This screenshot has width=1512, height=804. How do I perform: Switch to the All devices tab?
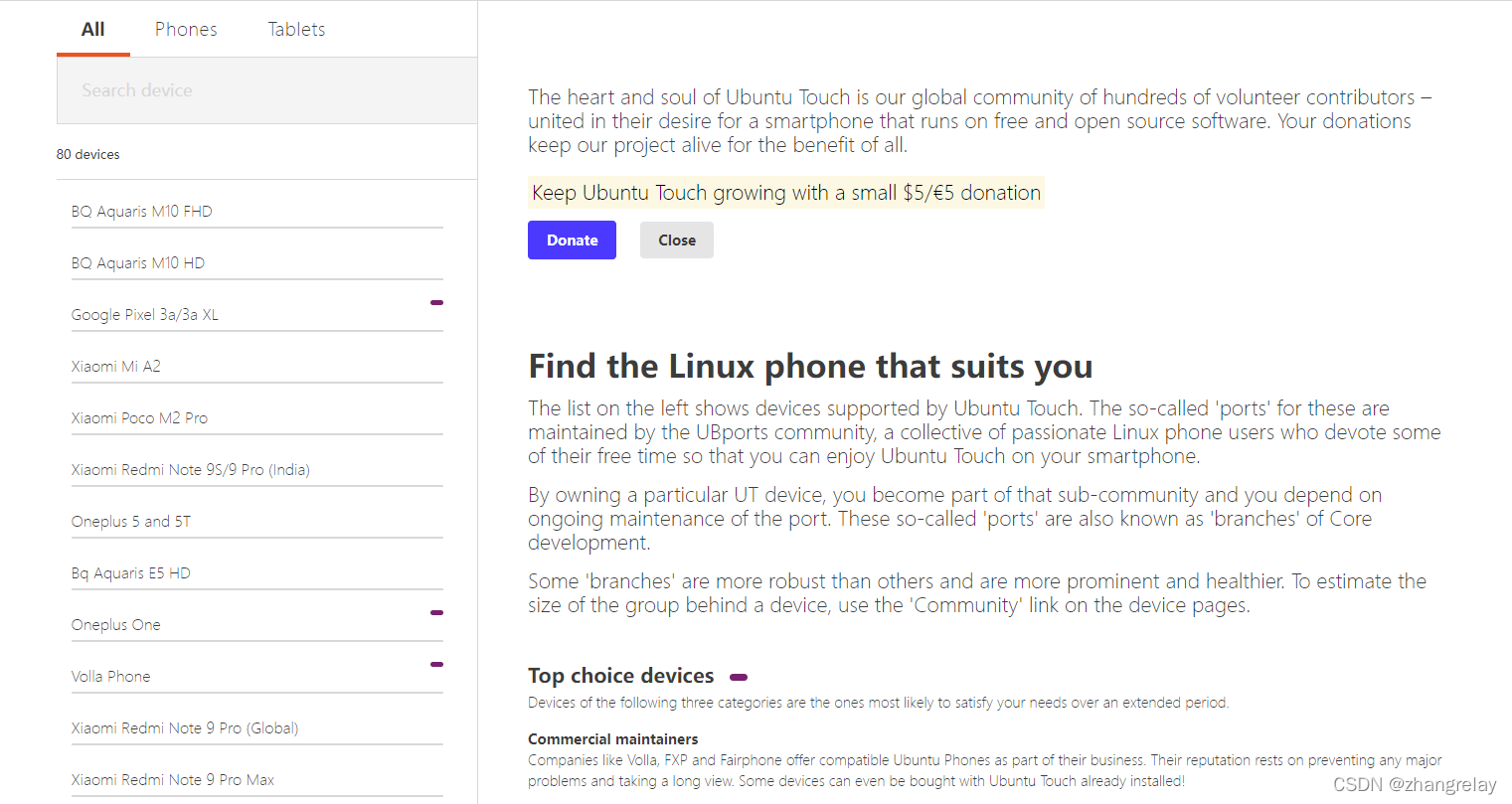click(93, 29)
